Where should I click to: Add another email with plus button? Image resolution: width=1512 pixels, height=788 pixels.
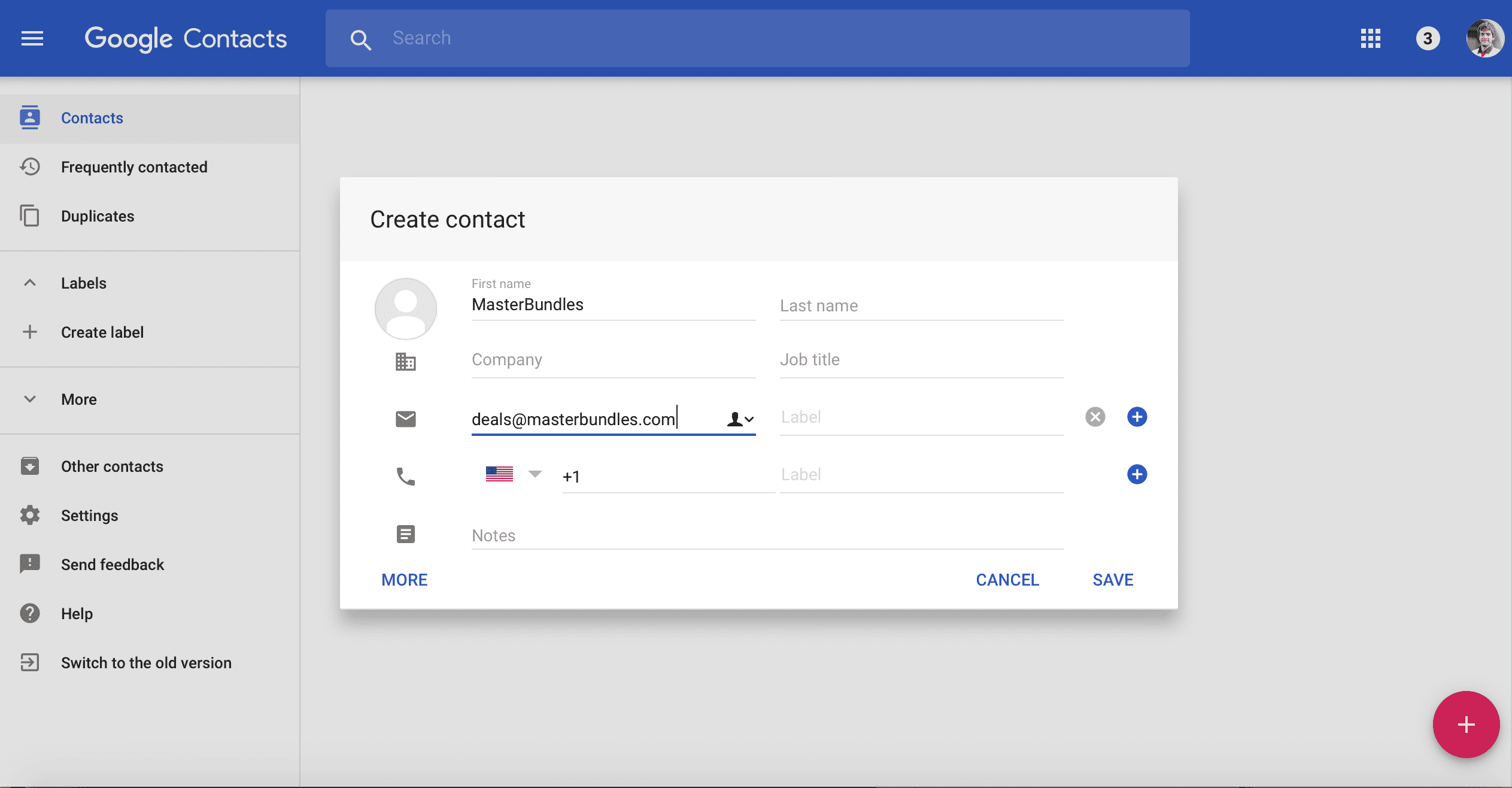[x=1137, y=417]
